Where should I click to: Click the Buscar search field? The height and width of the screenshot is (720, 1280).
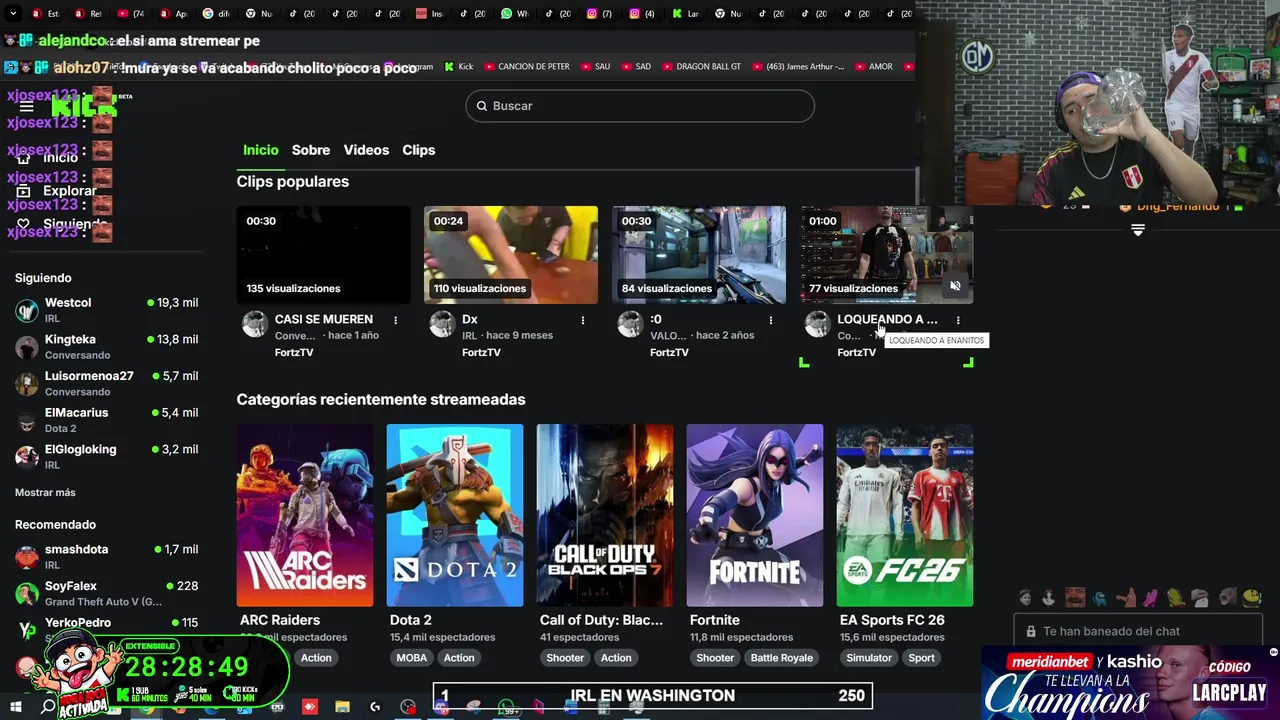[640, 106]
